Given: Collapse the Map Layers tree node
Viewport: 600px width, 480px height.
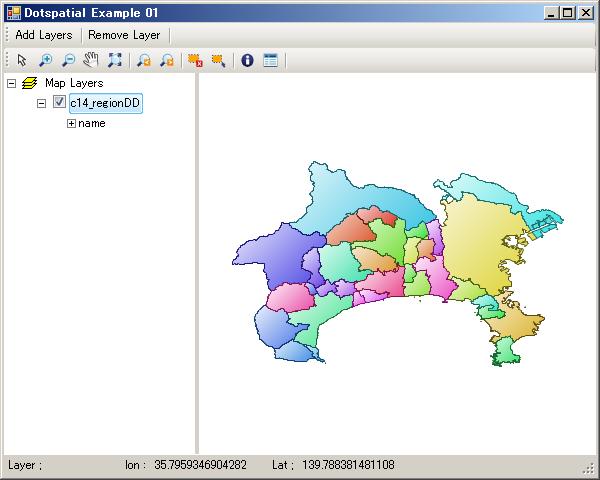Looking at the screenshot, I should 11,84.
